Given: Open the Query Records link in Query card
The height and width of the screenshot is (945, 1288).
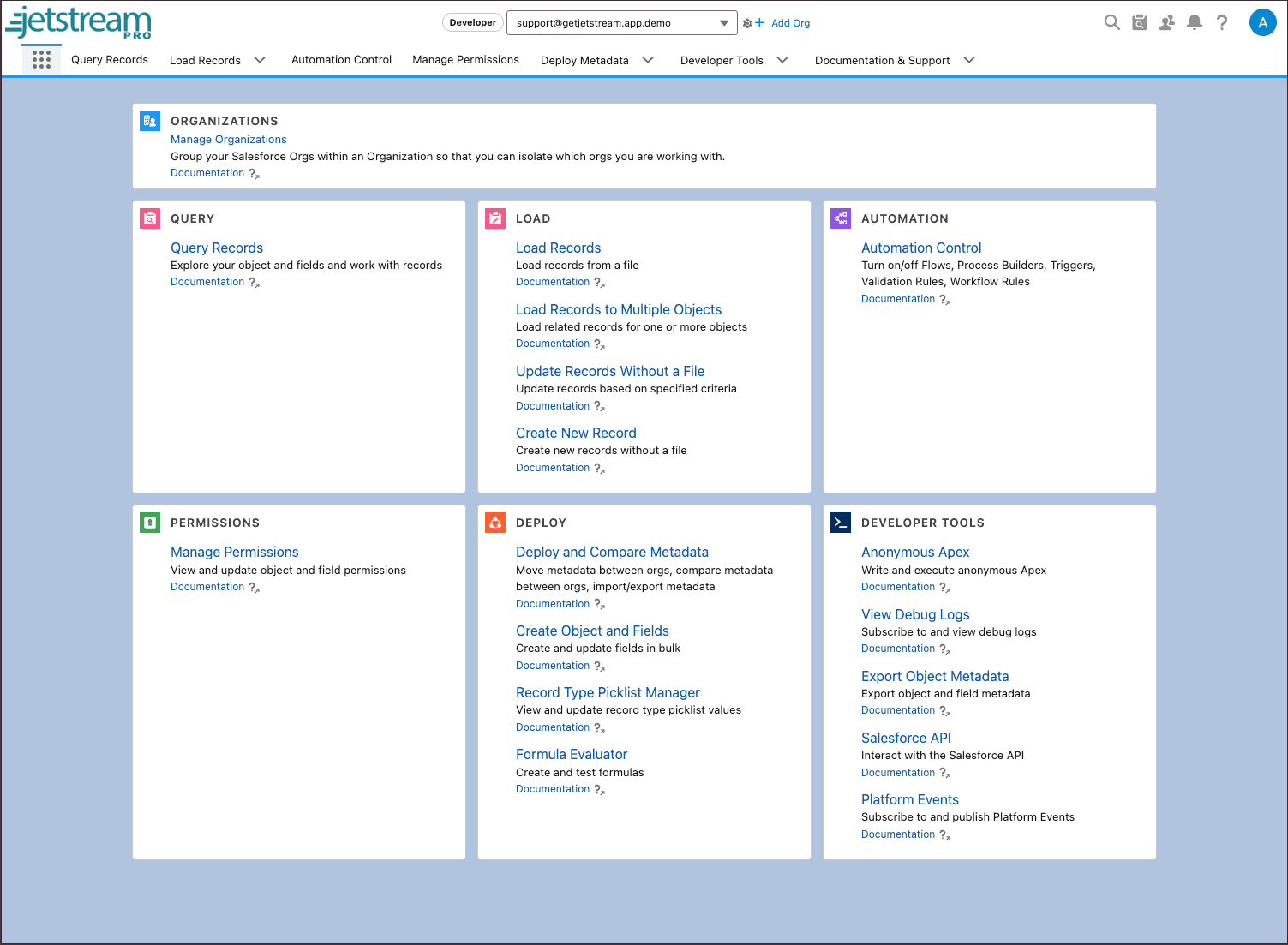Looking at the screenshot, I should pyautogui.click(x=217, y=248).
